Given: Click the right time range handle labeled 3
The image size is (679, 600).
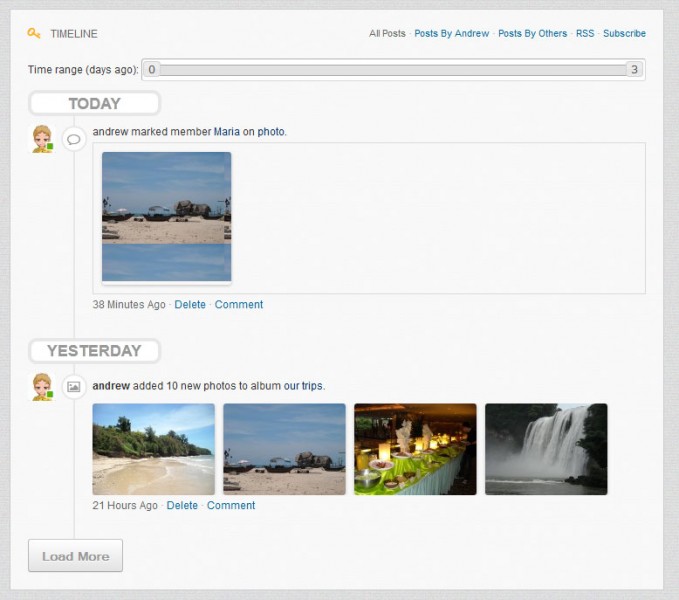Looking at the screenshot, I should coord(634,69).
